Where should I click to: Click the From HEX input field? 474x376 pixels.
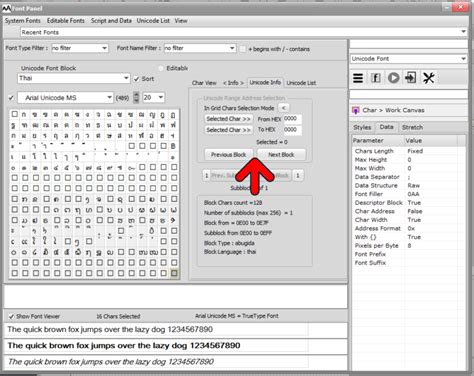click(293, 119)
